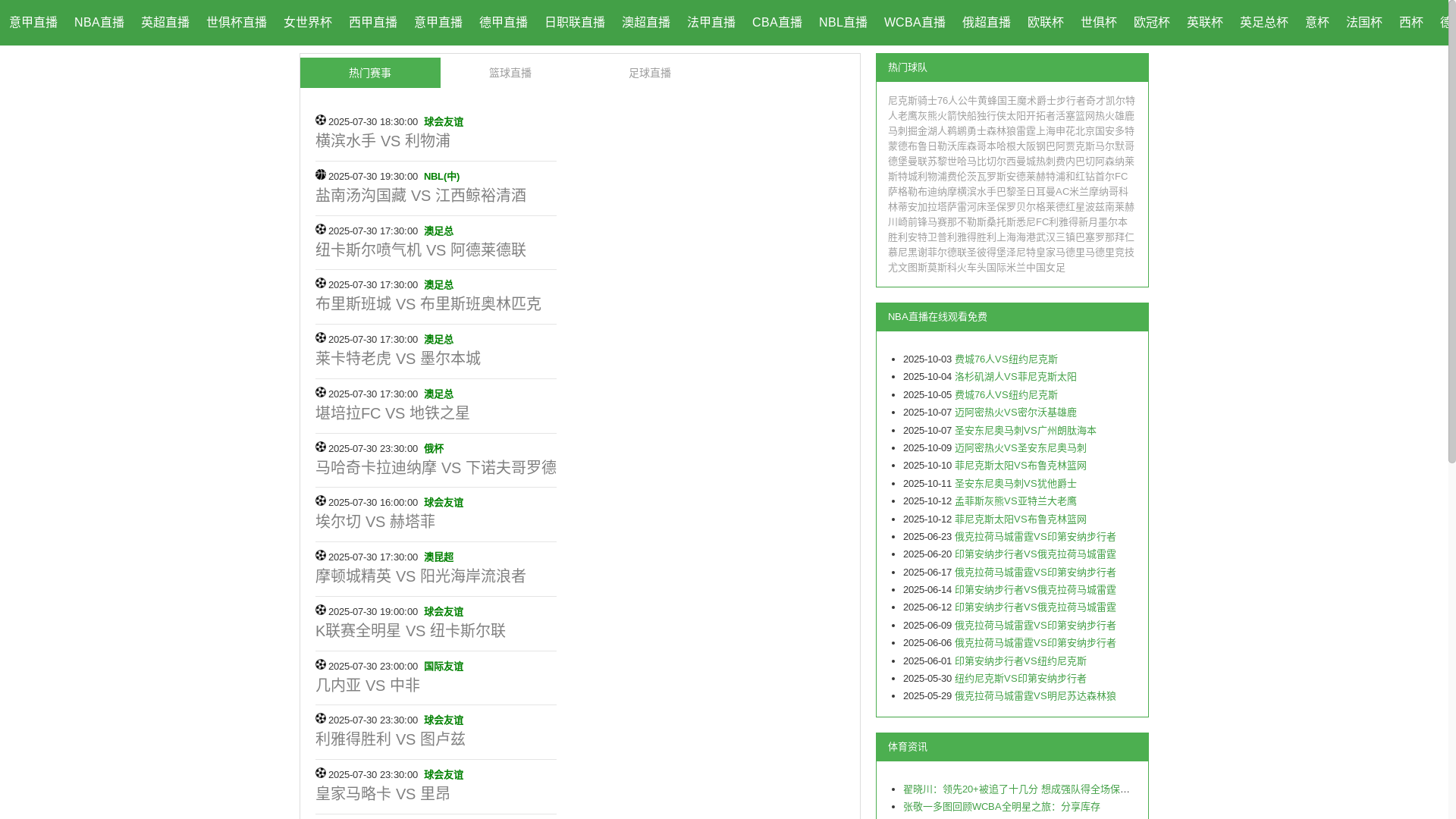Open 世俱杯 navigation item
The image size is (1456, 819).
(x=1099, y=23)
